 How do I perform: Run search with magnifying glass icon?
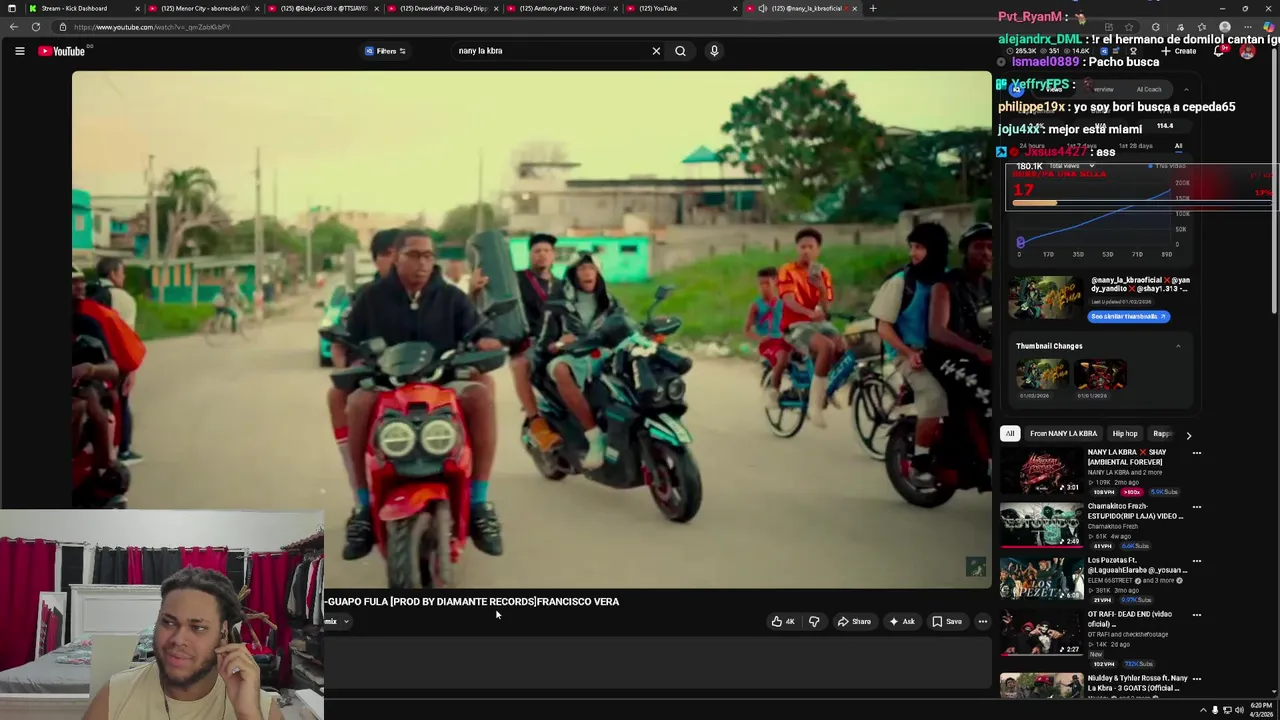[x=680, y=51]
